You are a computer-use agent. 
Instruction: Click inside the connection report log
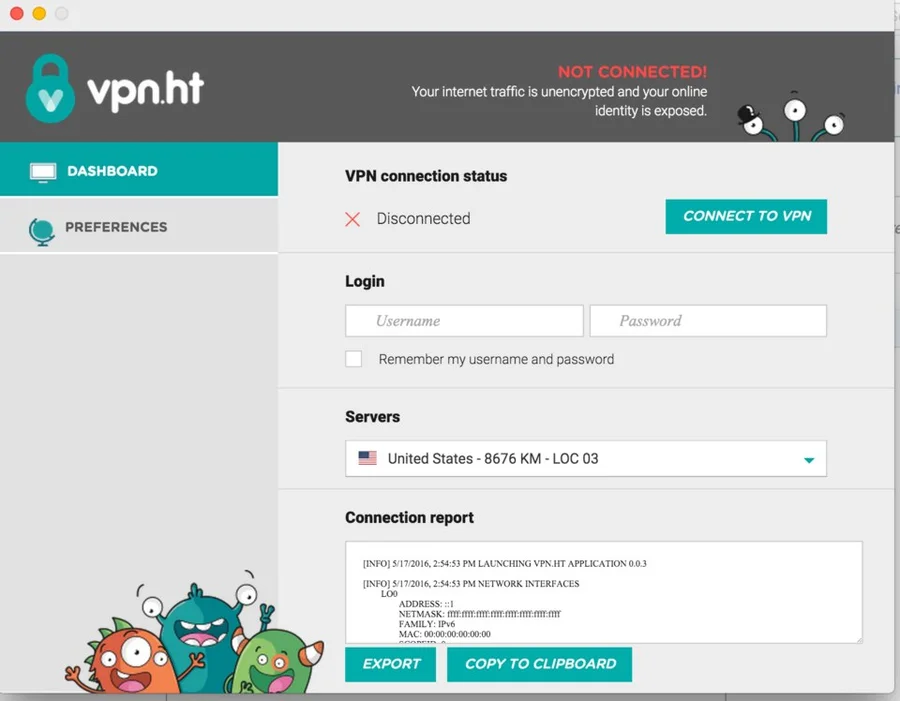(x=604, y=592)
